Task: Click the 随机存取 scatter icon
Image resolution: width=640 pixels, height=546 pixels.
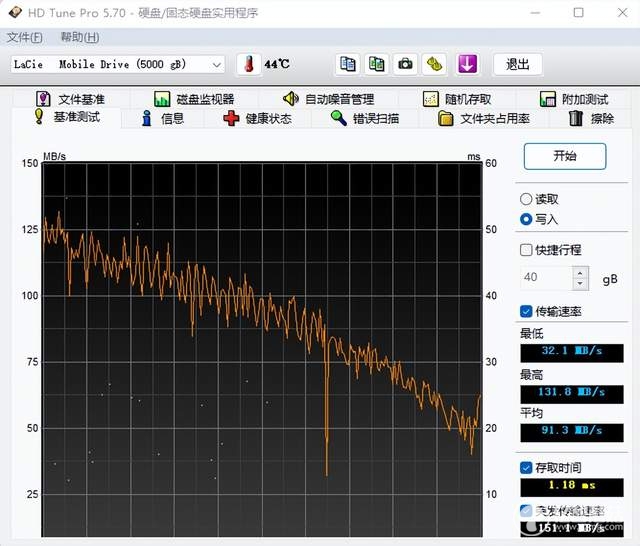Action: (x=431, y=99)
